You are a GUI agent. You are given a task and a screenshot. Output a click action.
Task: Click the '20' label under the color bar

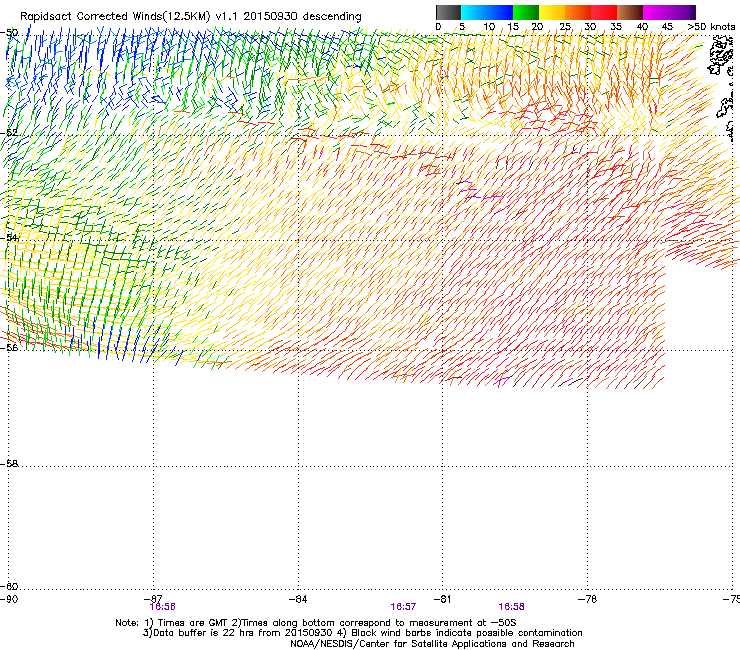[x=537, y=26]
